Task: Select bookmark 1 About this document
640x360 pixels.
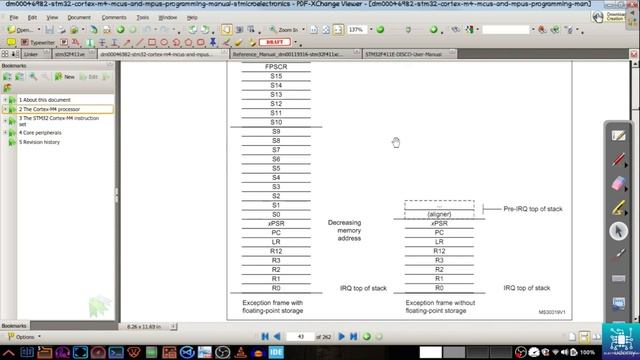Action: click(45, 100)
